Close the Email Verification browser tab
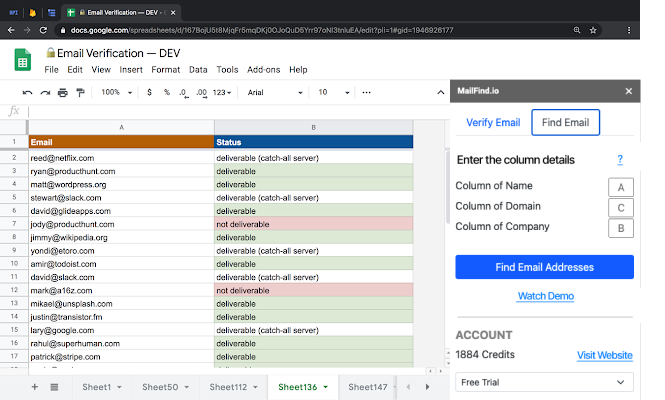This screenshot has height=400, width=665. point(173,13)
